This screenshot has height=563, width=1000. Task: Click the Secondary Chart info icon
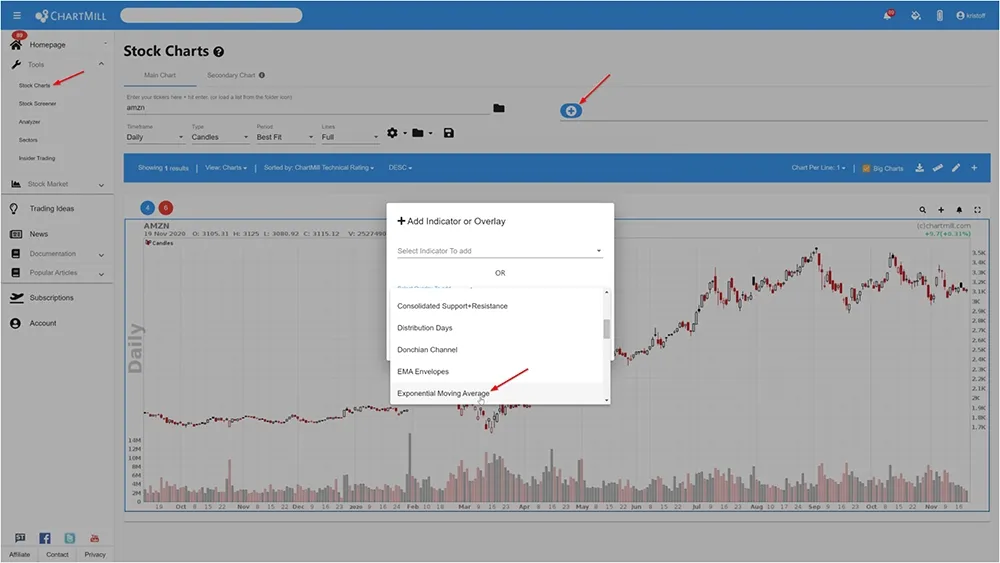pyautogui.click(x=261, y=75)
